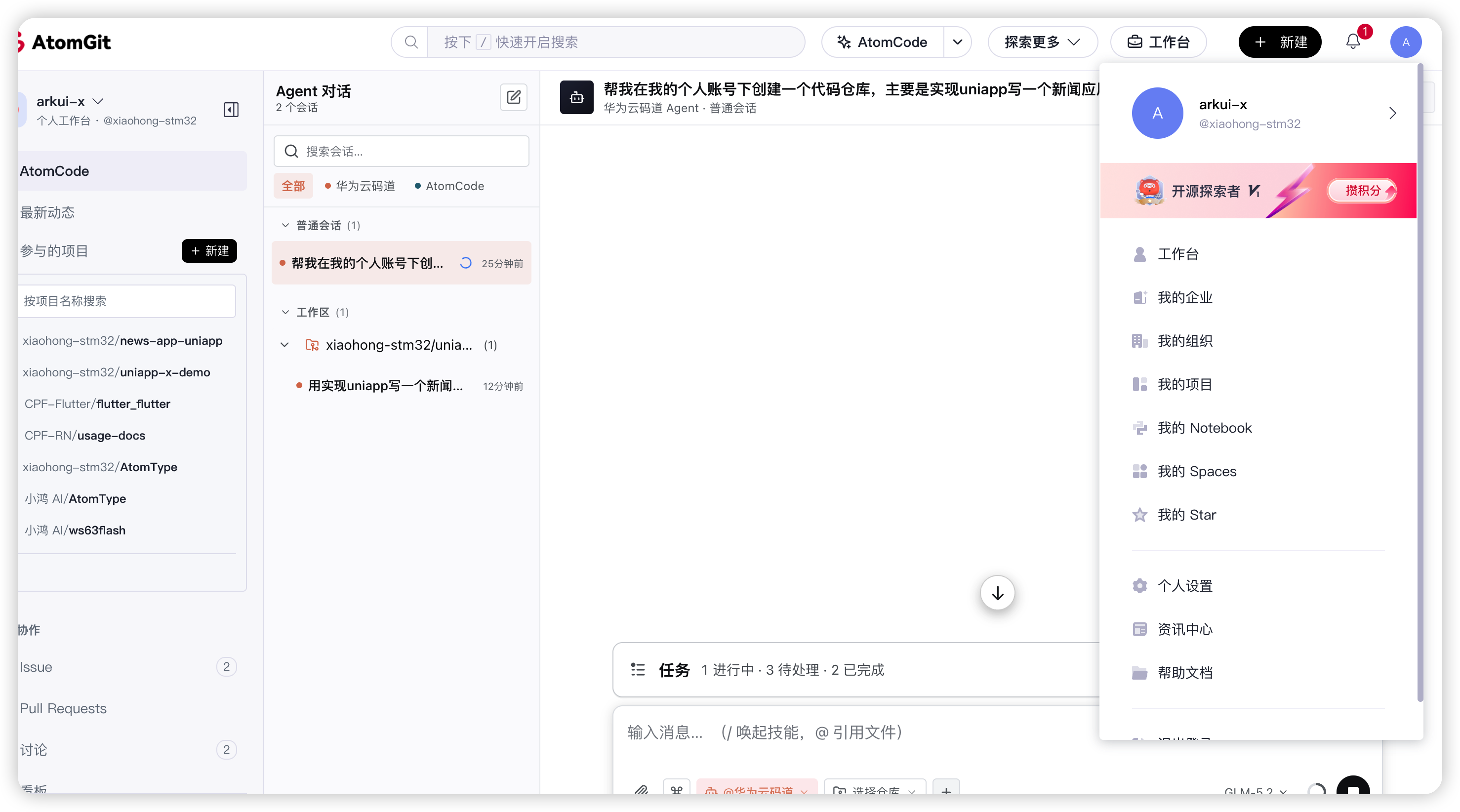
Task: Select AtomCode in the left sidebar
Action: coord(132,171)
